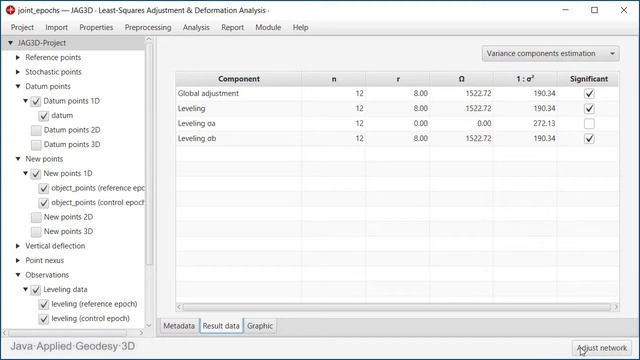Image resolution: width=640 pixels, height=360 pixels.
Task: Uncheck leveling (control epoch) checkbox
Action: (x=44, y=319)
